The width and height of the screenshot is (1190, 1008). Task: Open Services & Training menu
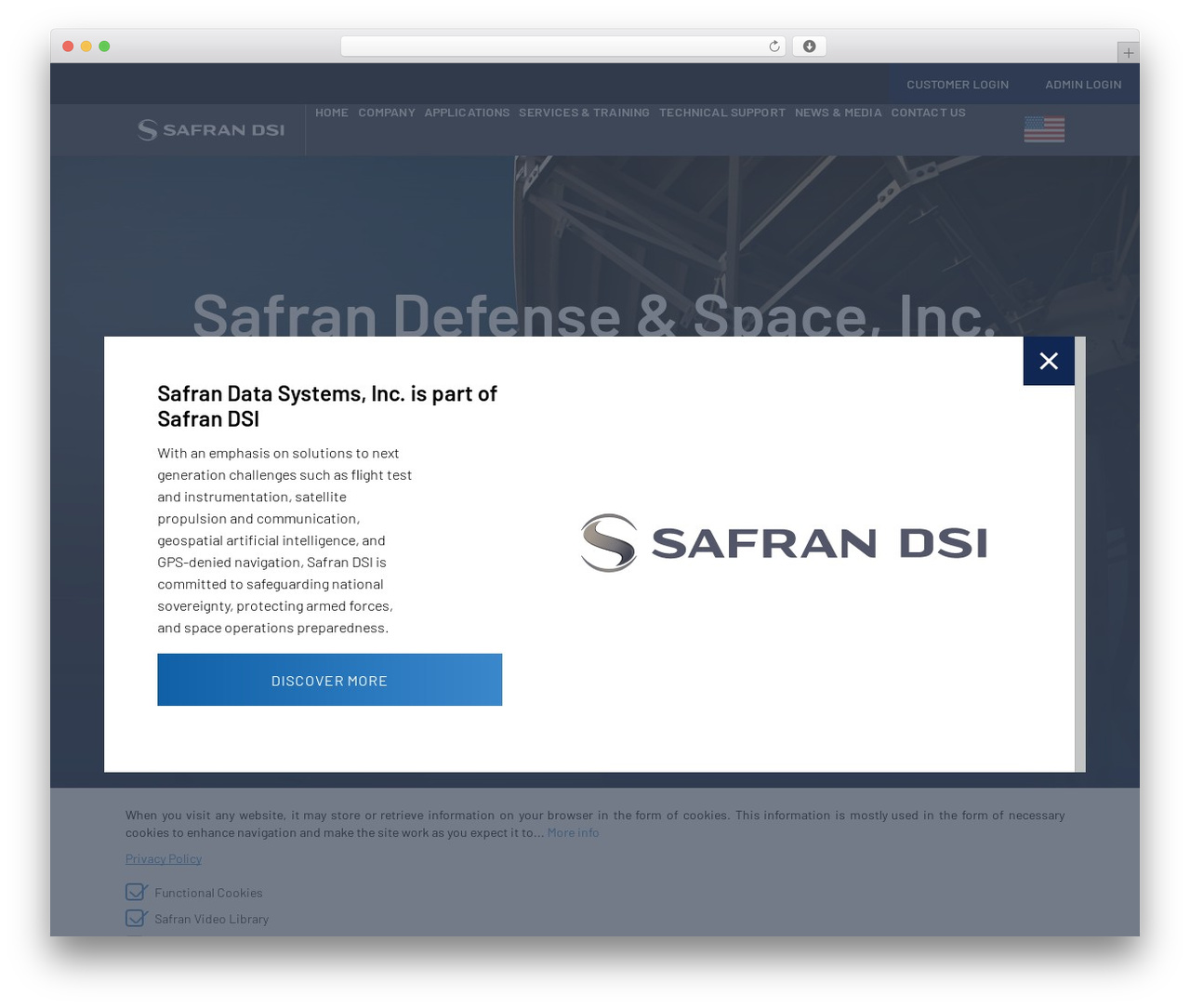point(584,113)
